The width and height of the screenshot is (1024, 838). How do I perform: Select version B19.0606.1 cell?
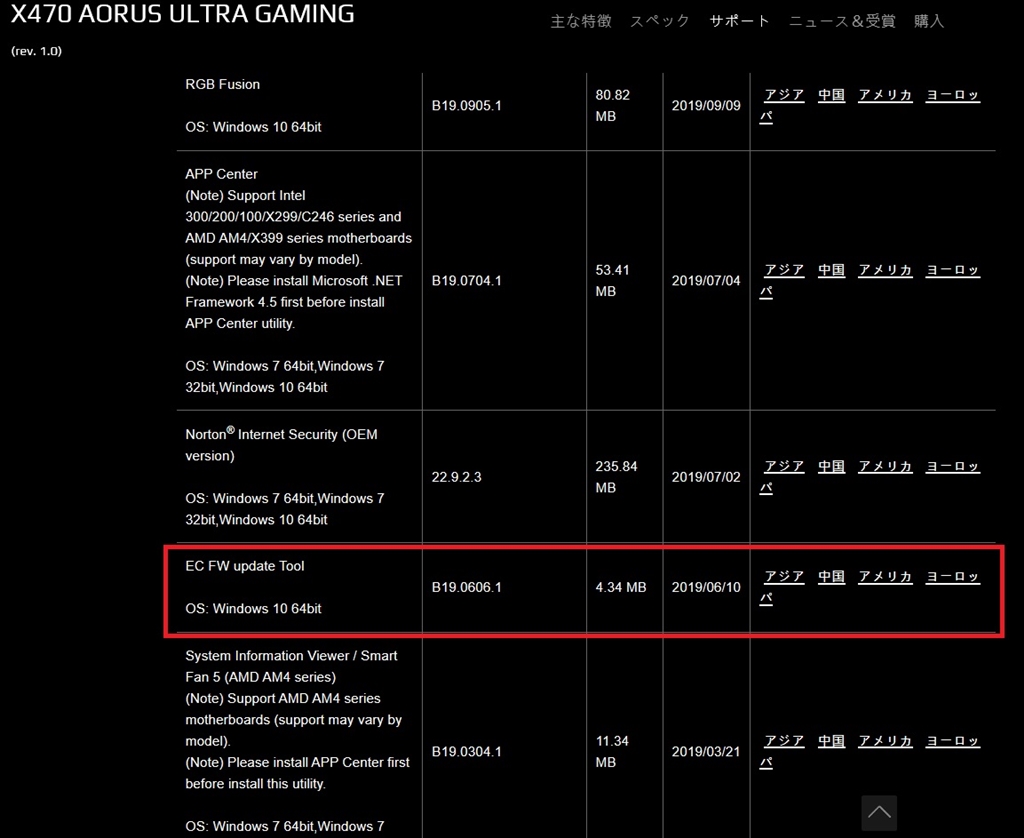466,588
